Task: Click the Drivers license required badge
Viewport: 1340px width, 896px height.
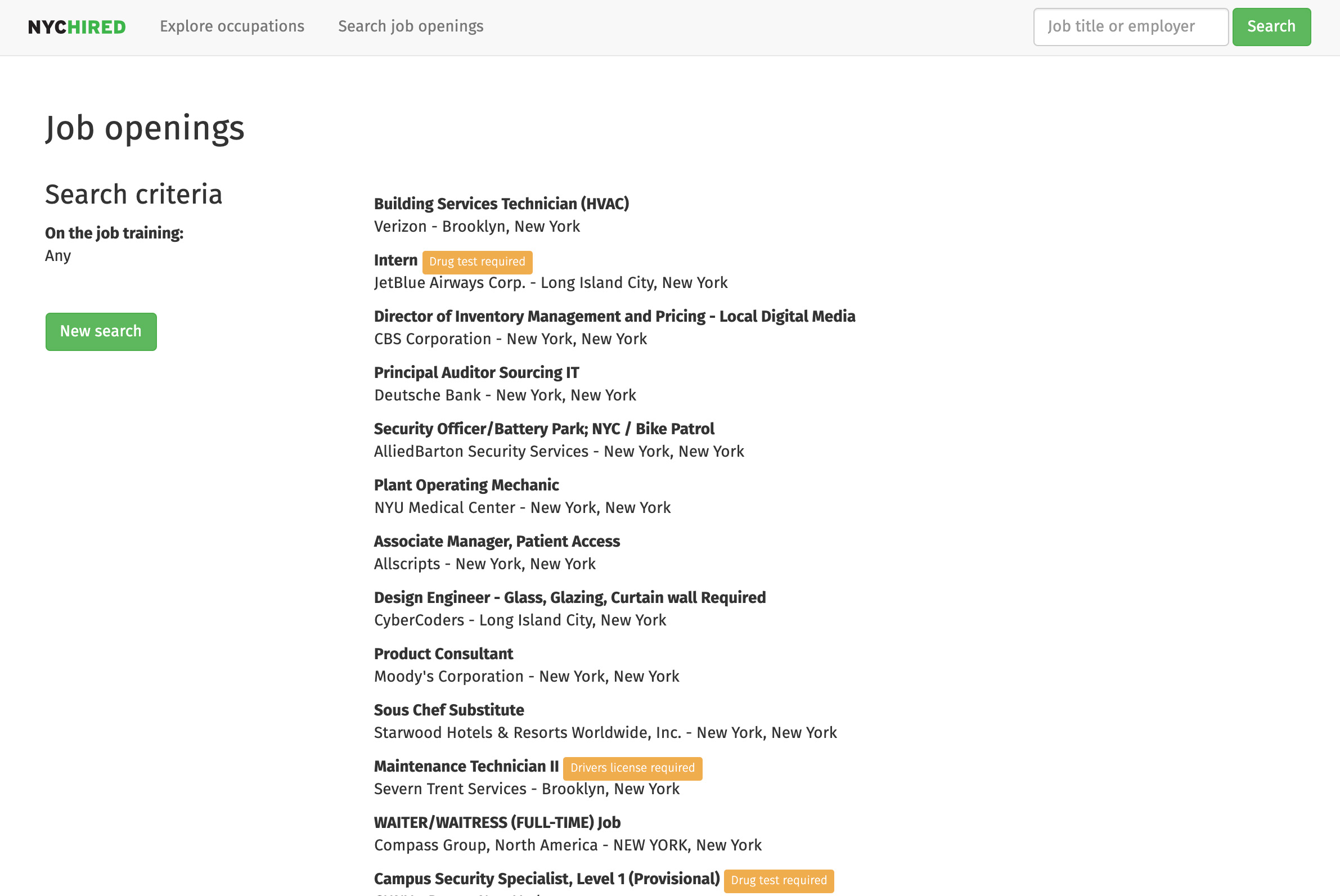Action: 632,768
